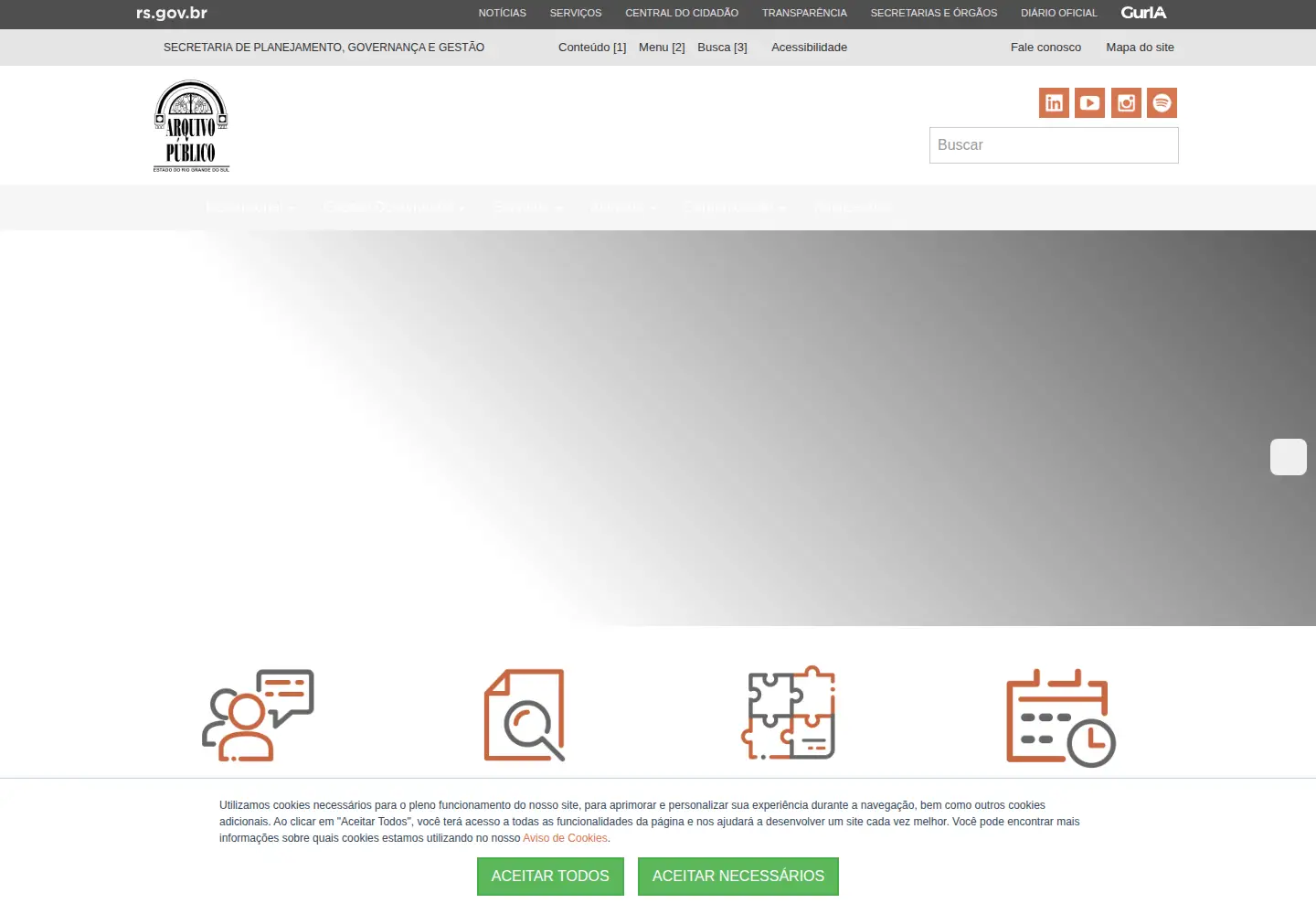Open the Acessibilidade link
1316x914 pixels.
pos(809,48)
